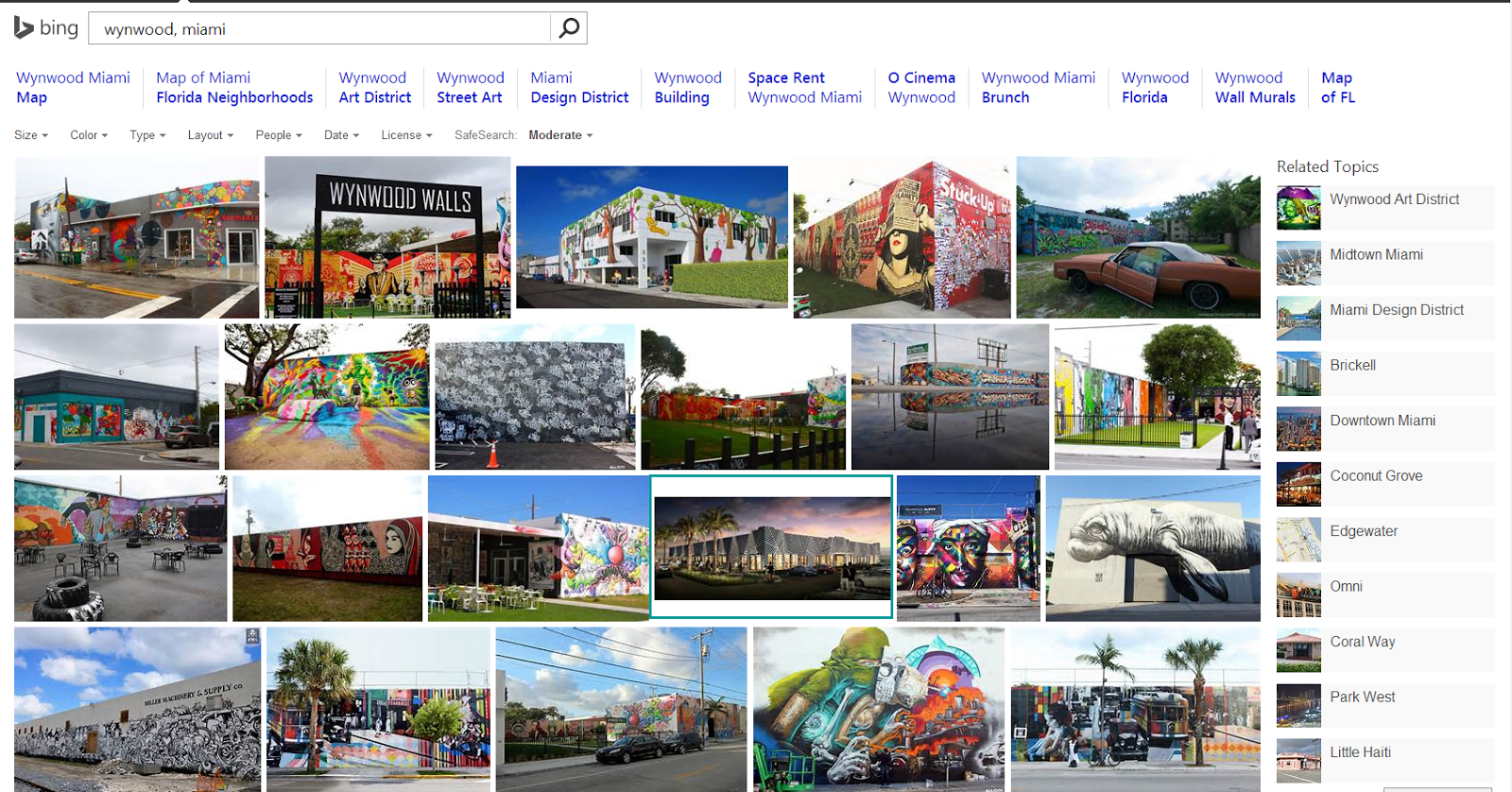Open the License filter dropdown
1512x792 pixels.
point(406,135)
